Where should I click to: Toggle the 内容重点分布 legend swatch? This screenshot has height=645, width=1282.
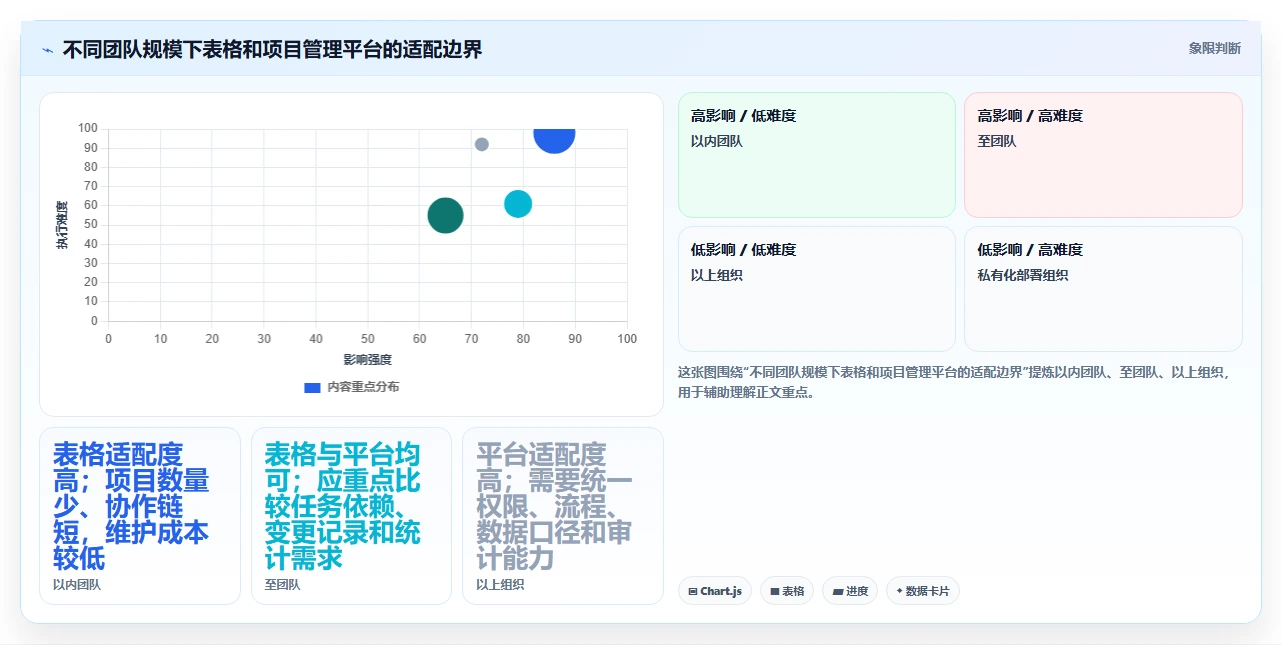312,387
